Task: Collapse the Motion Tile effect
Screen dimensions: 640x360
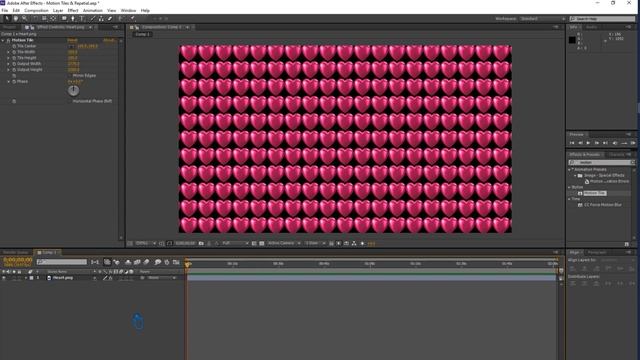Action: [x=3, y=40]
